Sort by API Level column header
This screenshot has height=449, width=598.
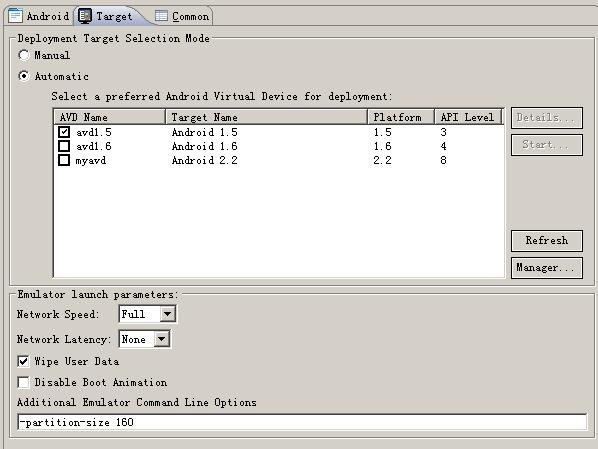tap(469, 117)
